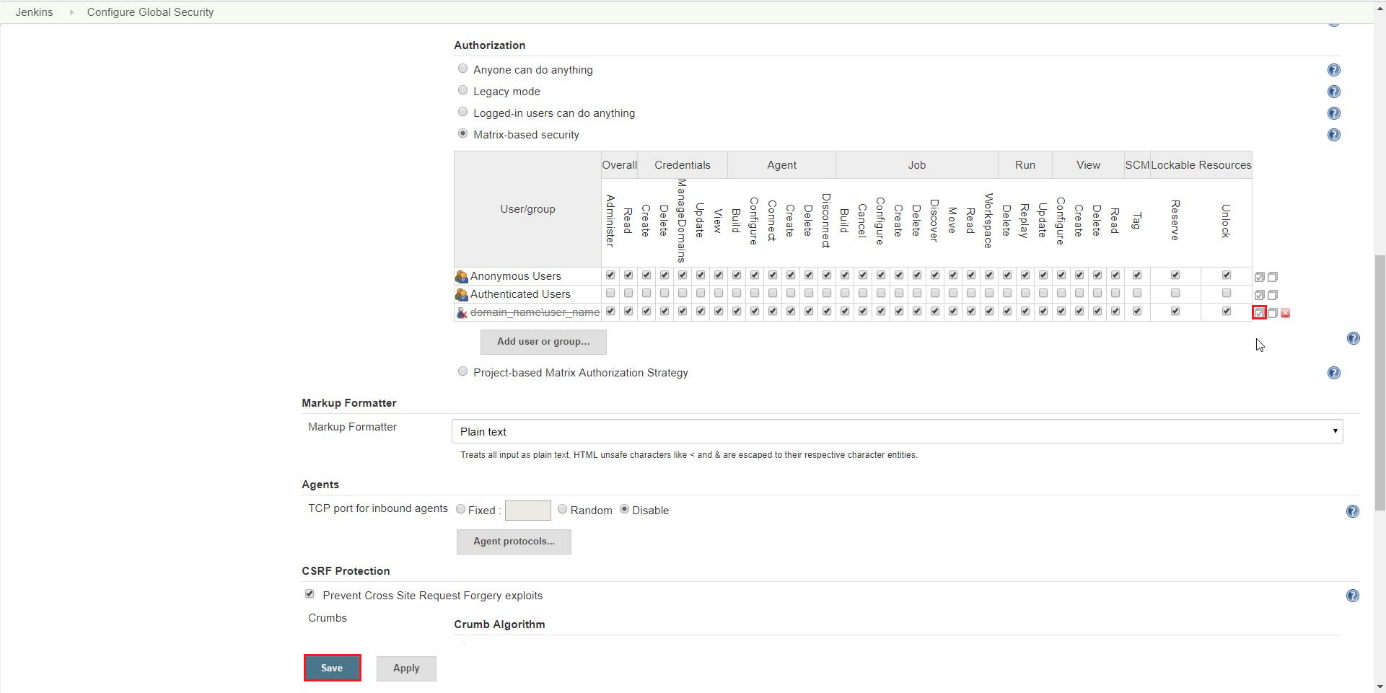Click the Lockable Resources column group header
Image resolution: width=1386 pixels, height=693 pixels.
pyautogui.click(x=1201, y=165)
